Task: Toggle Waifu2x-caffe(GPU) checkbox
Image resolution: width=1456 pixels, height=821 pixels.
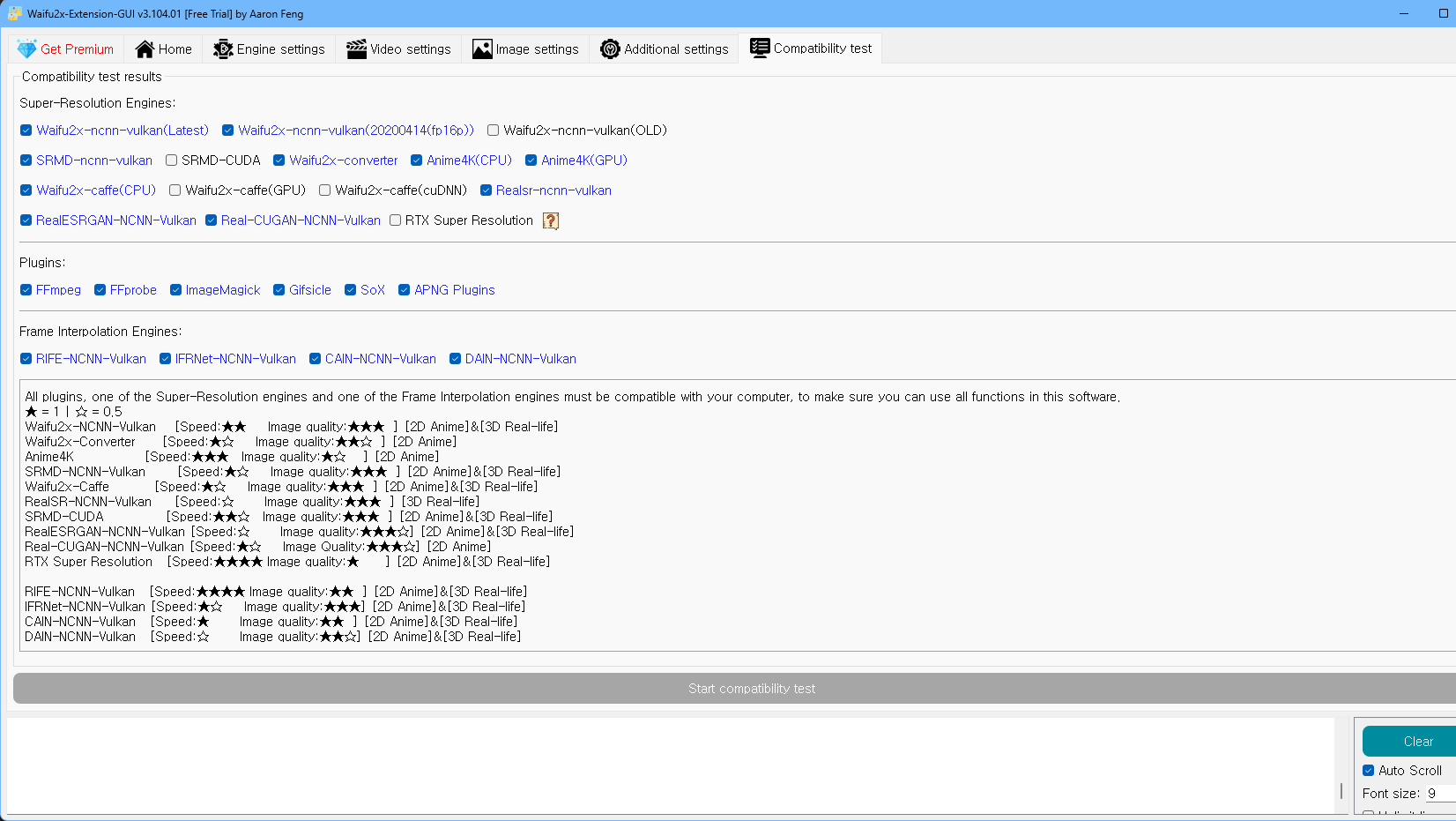Action: [x=175, y=190]
